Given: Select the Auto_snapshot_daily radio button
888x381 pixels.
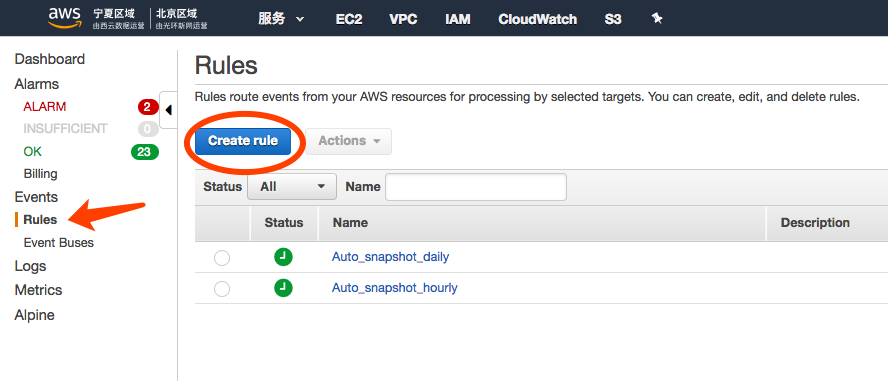Looking at the screenshot, I should (222, 258).
